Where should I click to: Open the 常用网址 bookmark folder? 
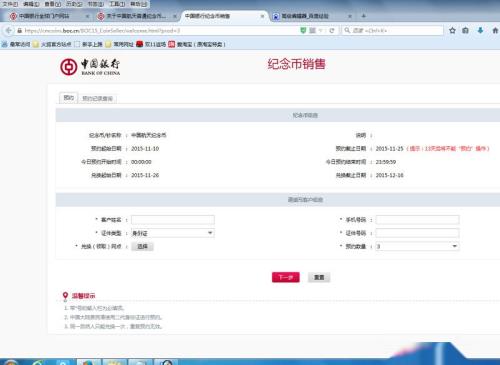coord(119,44)
